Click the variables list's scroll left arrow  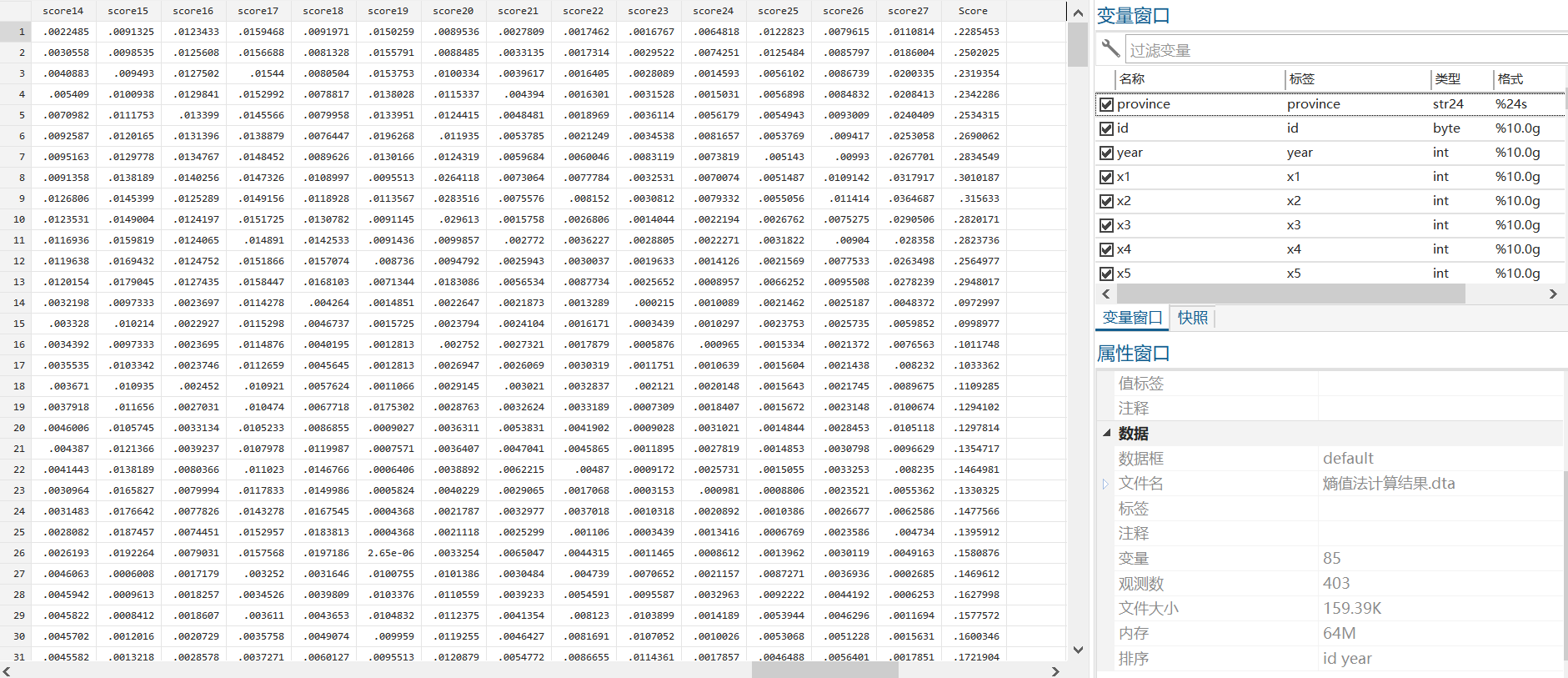[x=1106, y=294]
